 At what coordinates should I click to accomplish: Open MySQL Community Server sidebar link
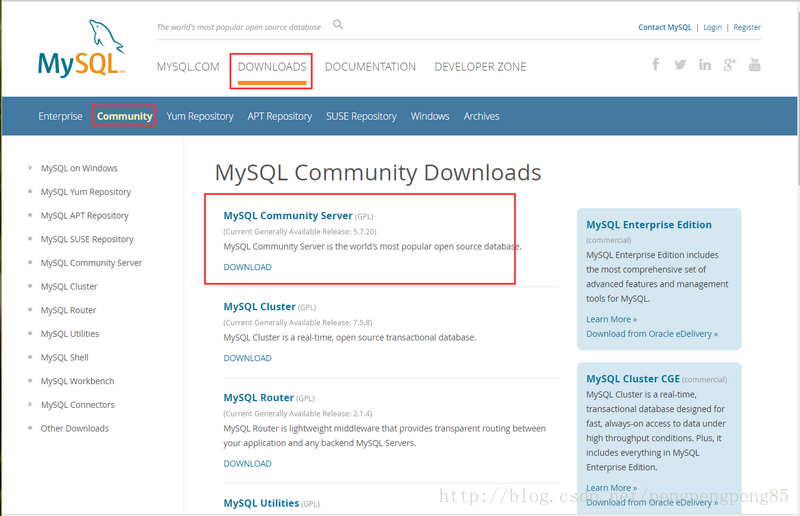pos(91,263)
